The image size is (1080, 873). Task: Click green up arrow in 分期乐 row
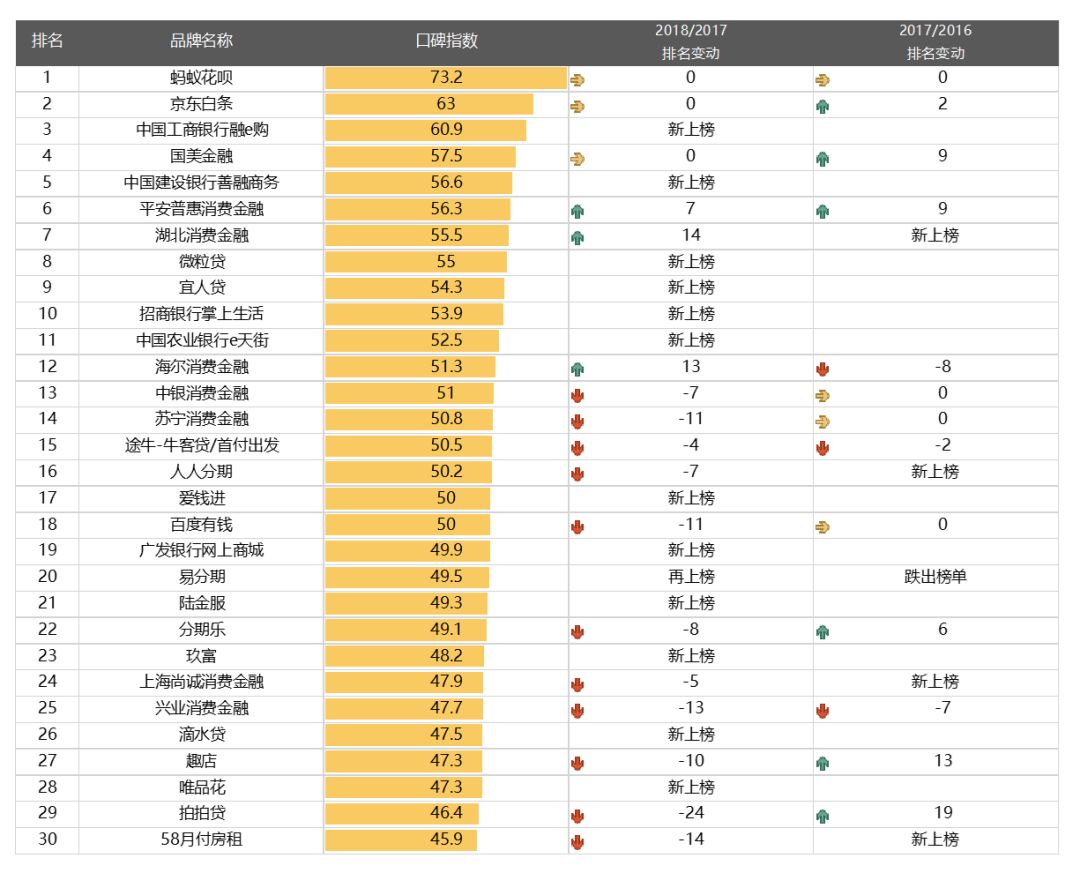click(x=822, y=632)
